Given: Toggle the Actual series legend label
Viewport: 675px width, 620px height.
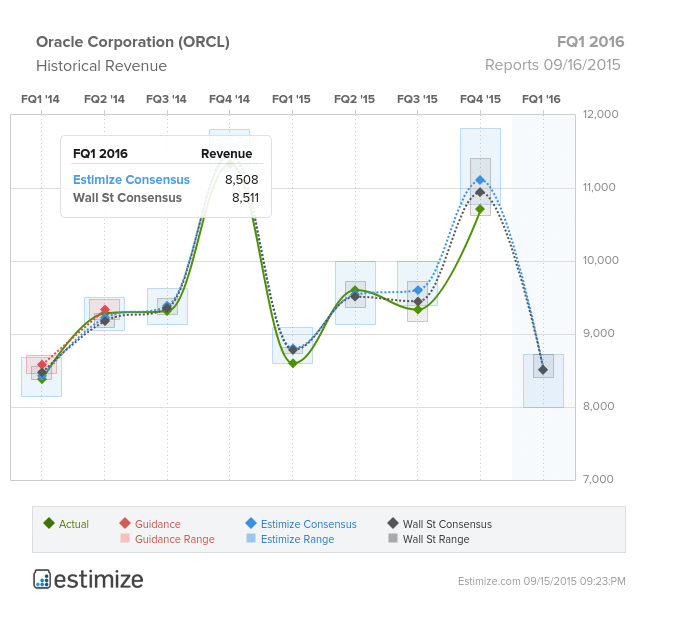Looking at the screenshot, I should click(74, 524).
